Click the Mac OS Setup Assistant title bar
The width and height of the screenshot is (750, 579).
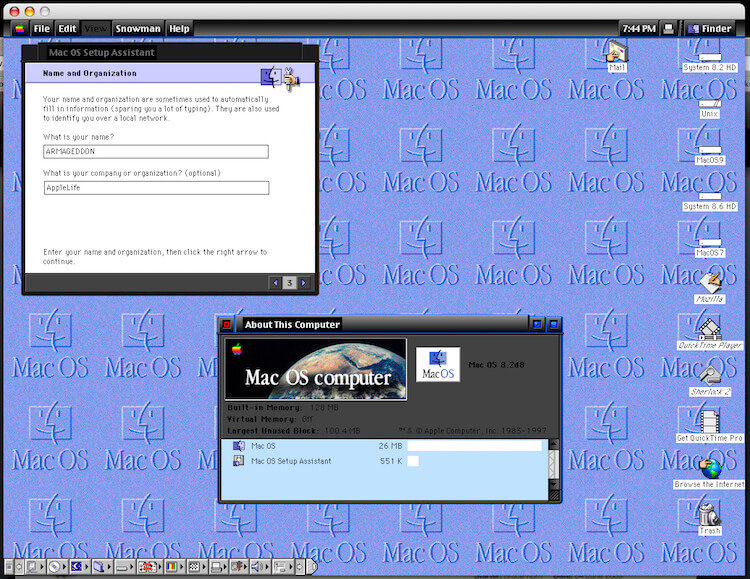(170, 53)
